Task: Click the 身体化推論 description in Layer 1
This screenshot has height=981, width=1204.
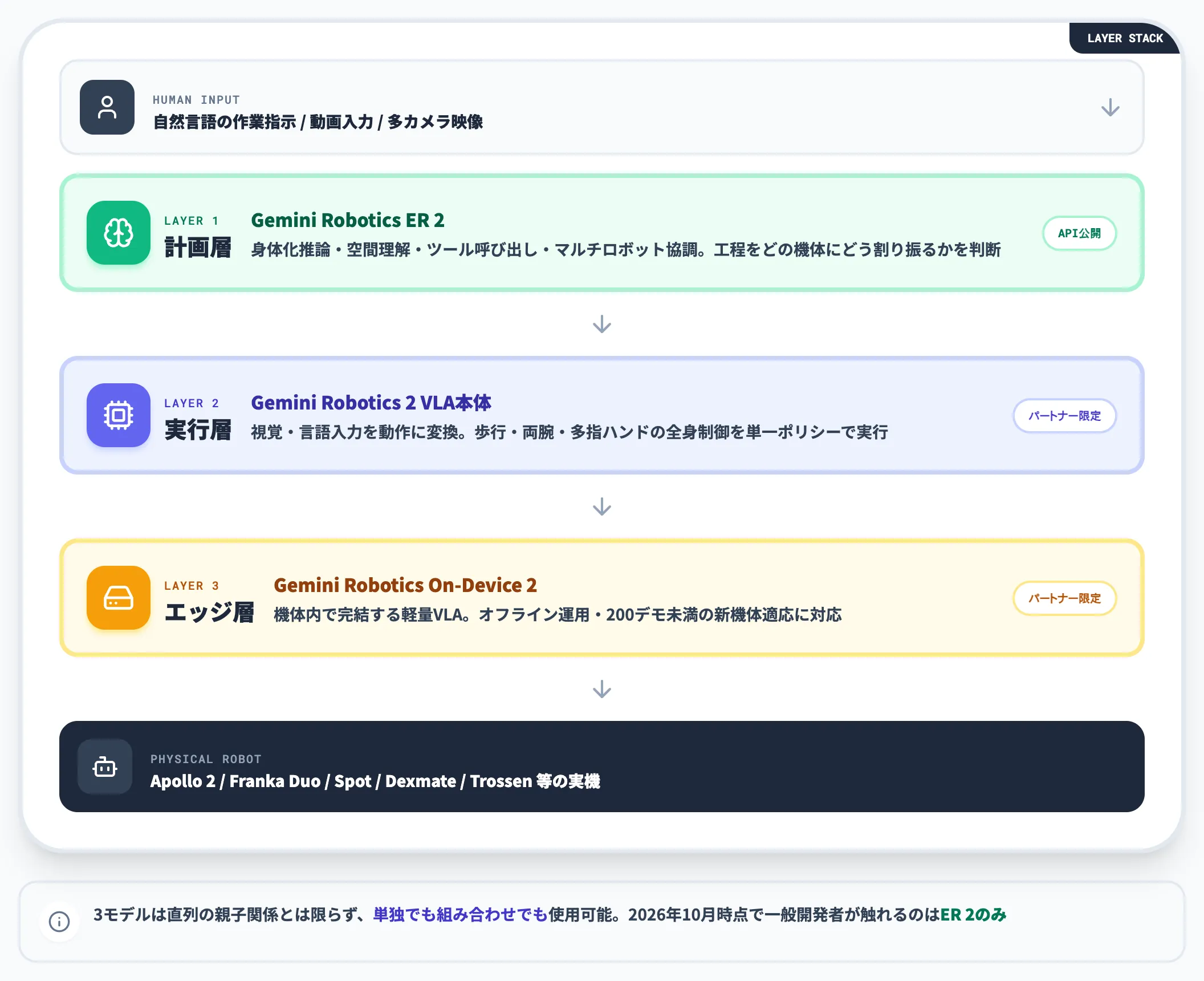Action: (x=626, y=250)
